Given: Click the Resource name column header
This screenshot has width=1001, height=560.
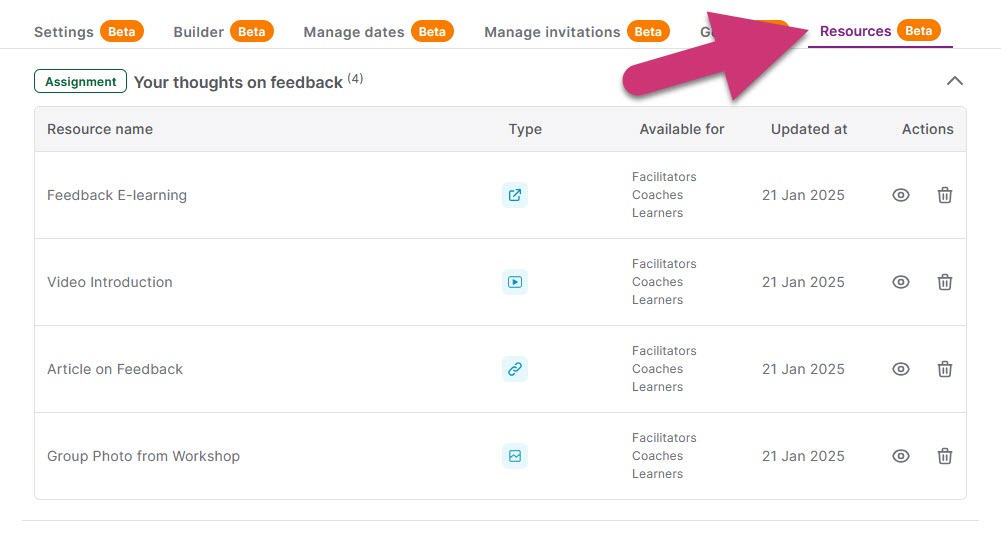Looking at the screenshot, I should pos(100,129).
